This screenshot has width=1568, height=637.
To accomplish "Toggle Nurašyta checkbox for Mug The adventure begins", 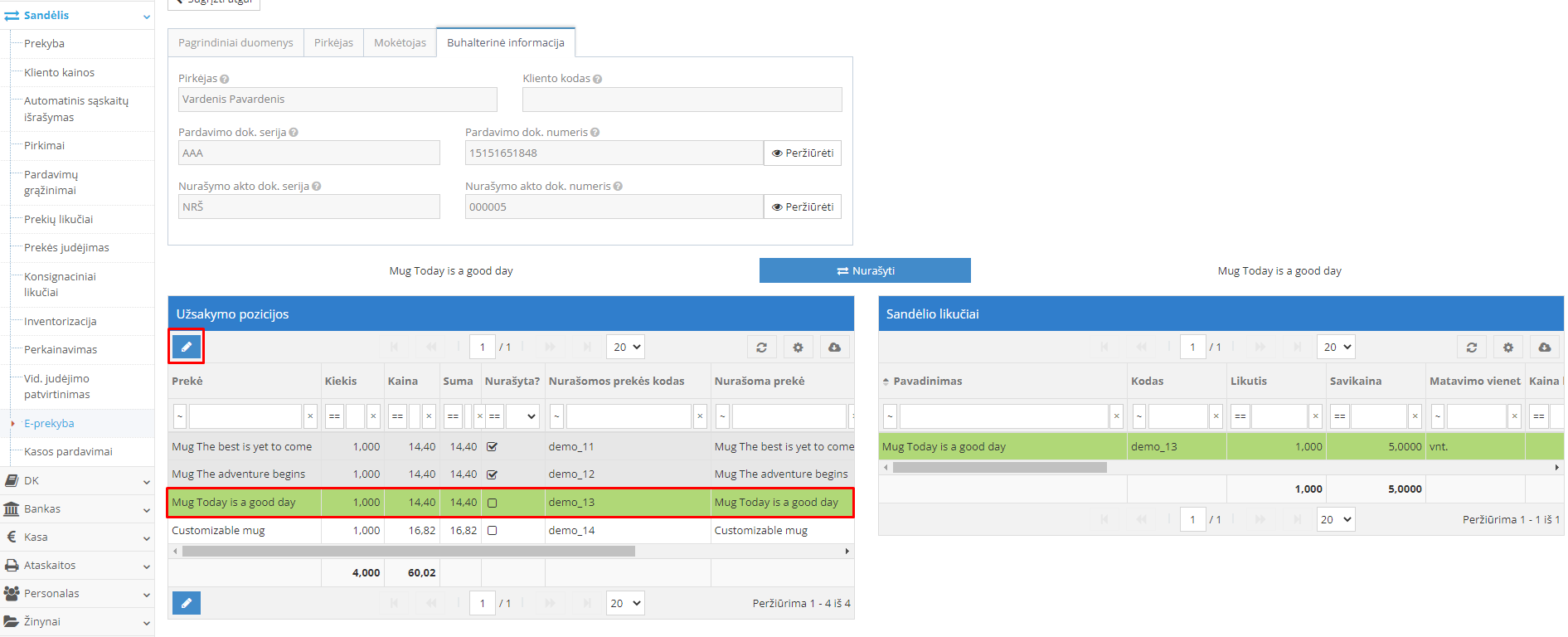I will (x=492, y=474).
